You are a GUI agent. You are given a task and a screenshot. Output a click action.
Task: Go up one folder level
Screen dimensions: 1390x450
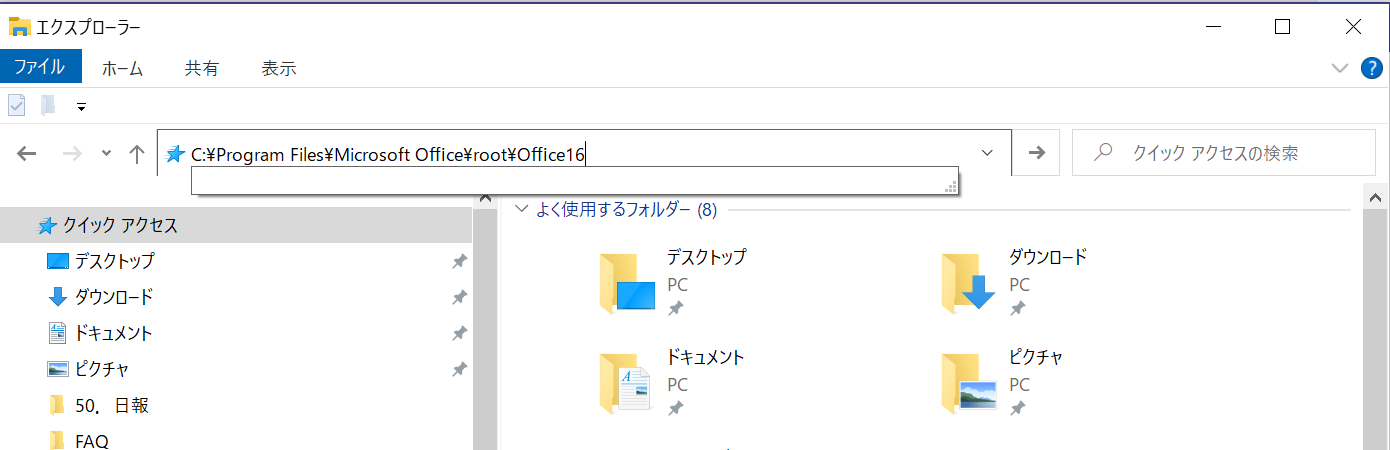click(x=137, y=153)
